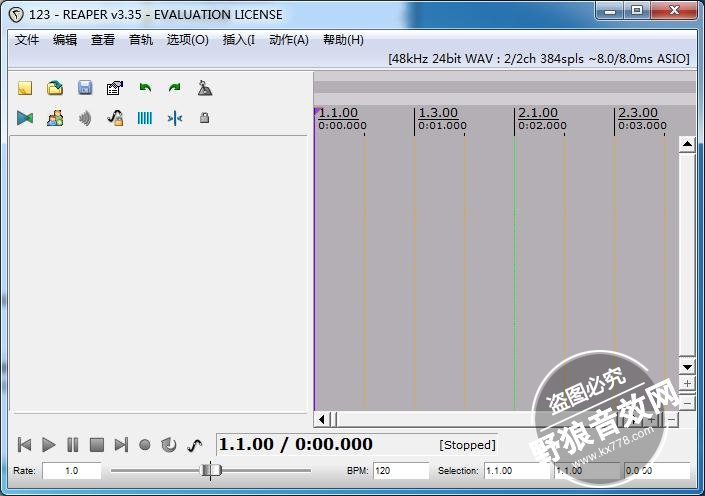Screen dimensions: 705x496
Task: Click the New Project toolbar icon
Action: (x=25, y=88)
